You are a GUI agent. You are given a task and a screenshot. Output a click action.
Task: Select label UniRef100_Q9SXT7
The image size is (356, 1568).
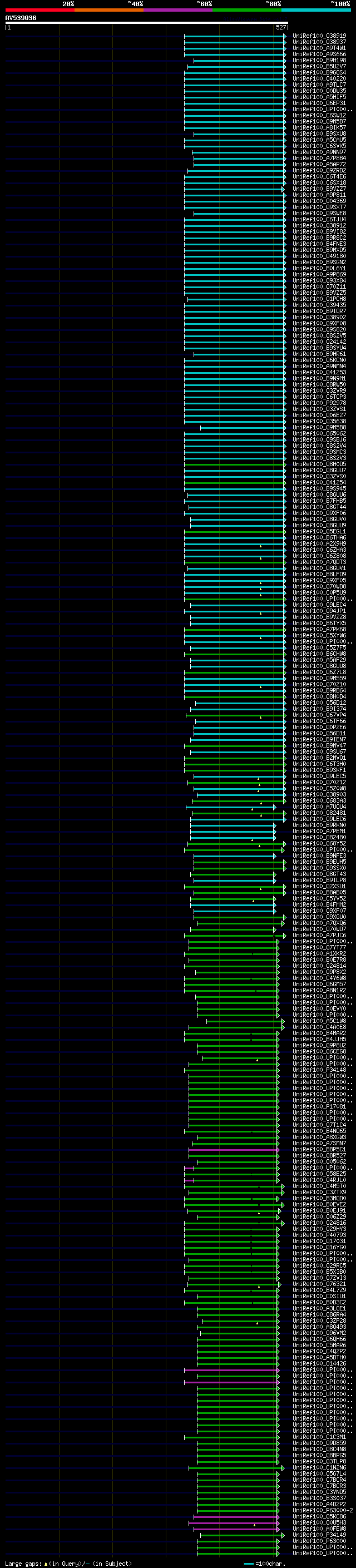pos(319,207)
